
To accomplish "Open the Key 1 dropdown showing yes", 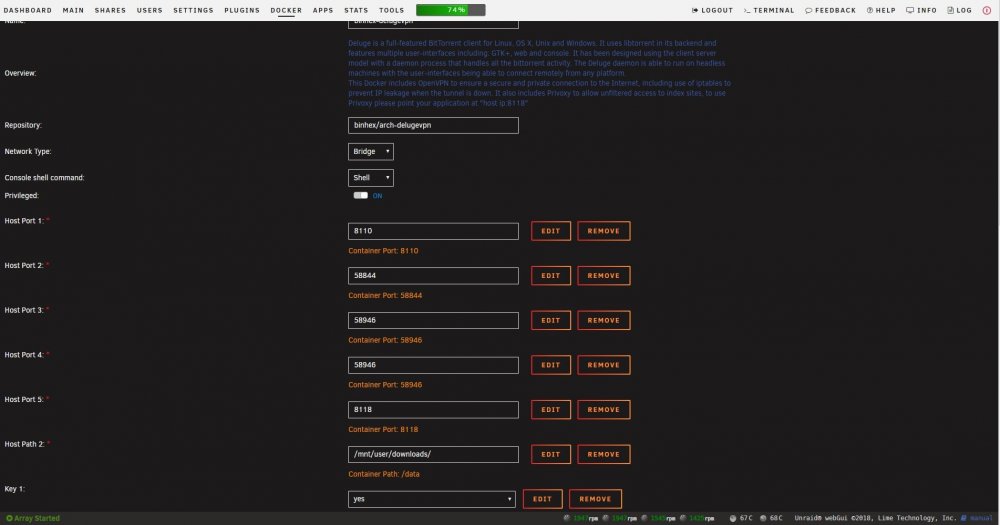I will [x=431, y=499].
